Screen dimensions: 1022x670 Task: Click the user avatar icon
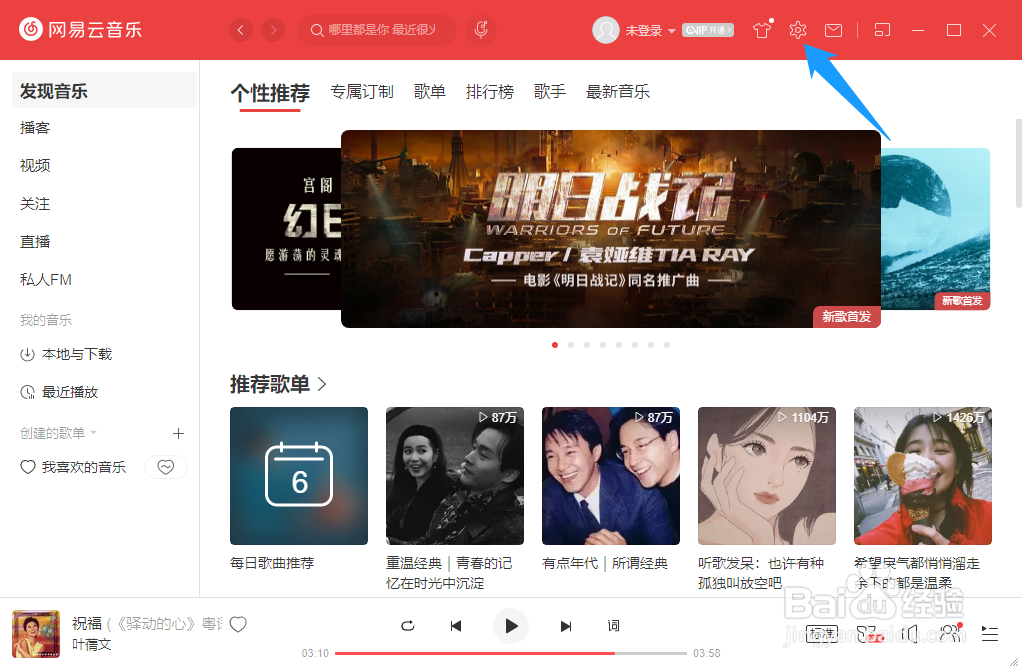[x=606, y=30]
